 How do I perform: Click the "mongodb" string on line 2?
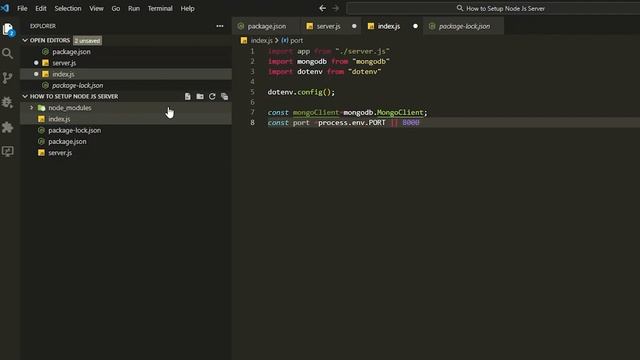[x=371, y=61]
